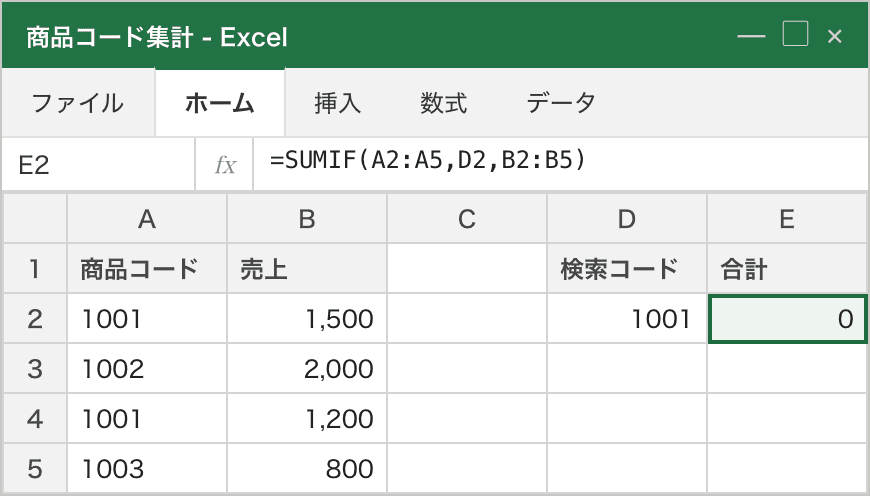Open the 数式 ribbon tab
The width and height of the screenshot is (870, 496).
click(443, 103)
